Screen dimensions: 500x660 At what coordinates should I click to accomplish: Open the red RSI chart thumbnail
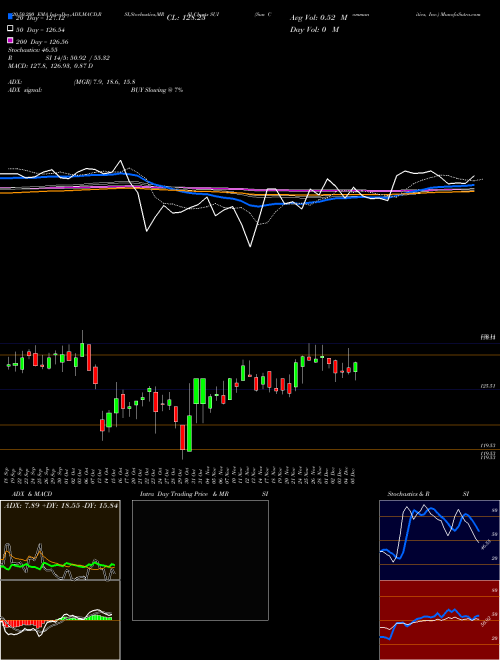click(439, 620)
